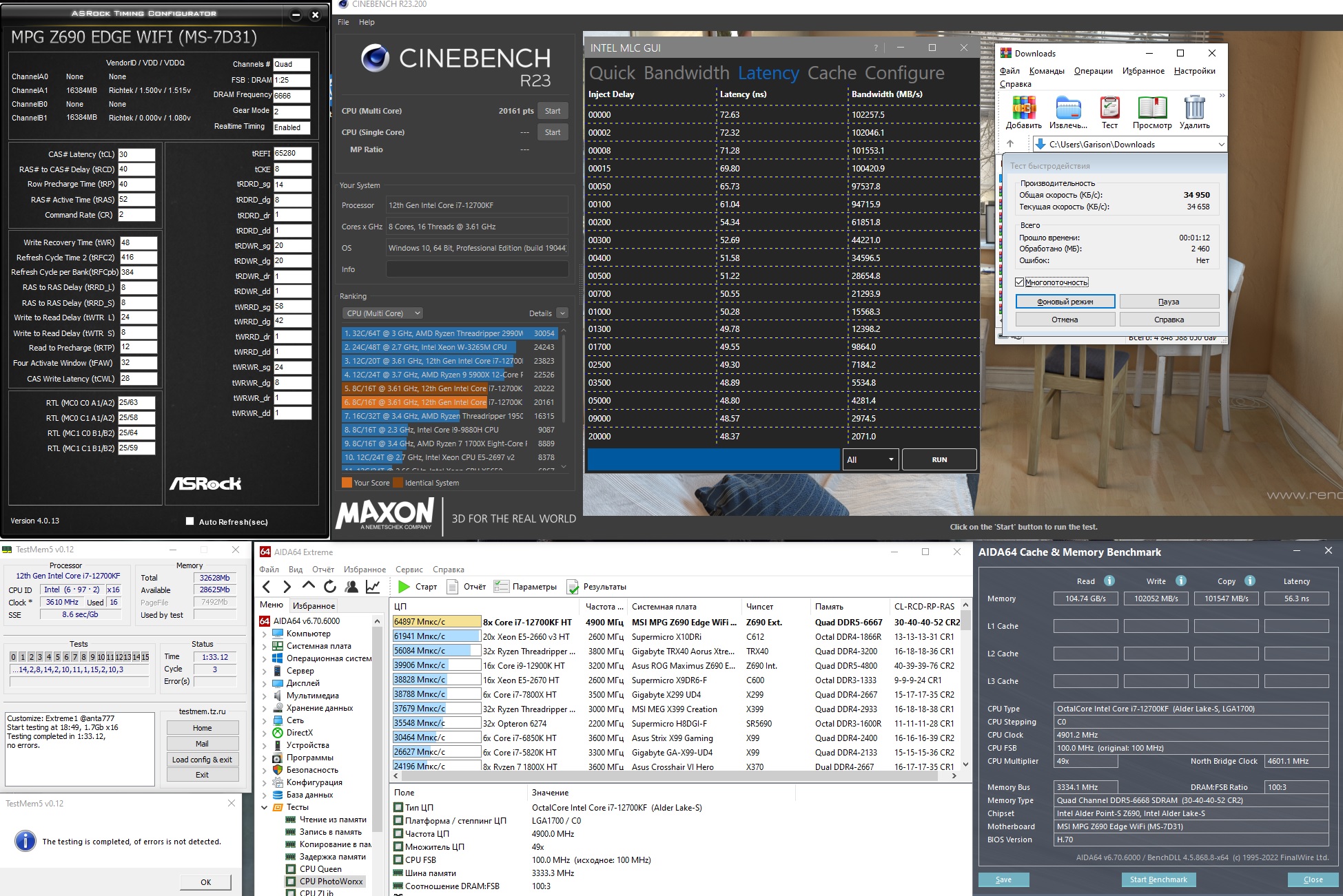The height and width of the screenshot is (896, 1343).
Task: Open the Сервис menu in AIDA64
Action: [409, 570]
